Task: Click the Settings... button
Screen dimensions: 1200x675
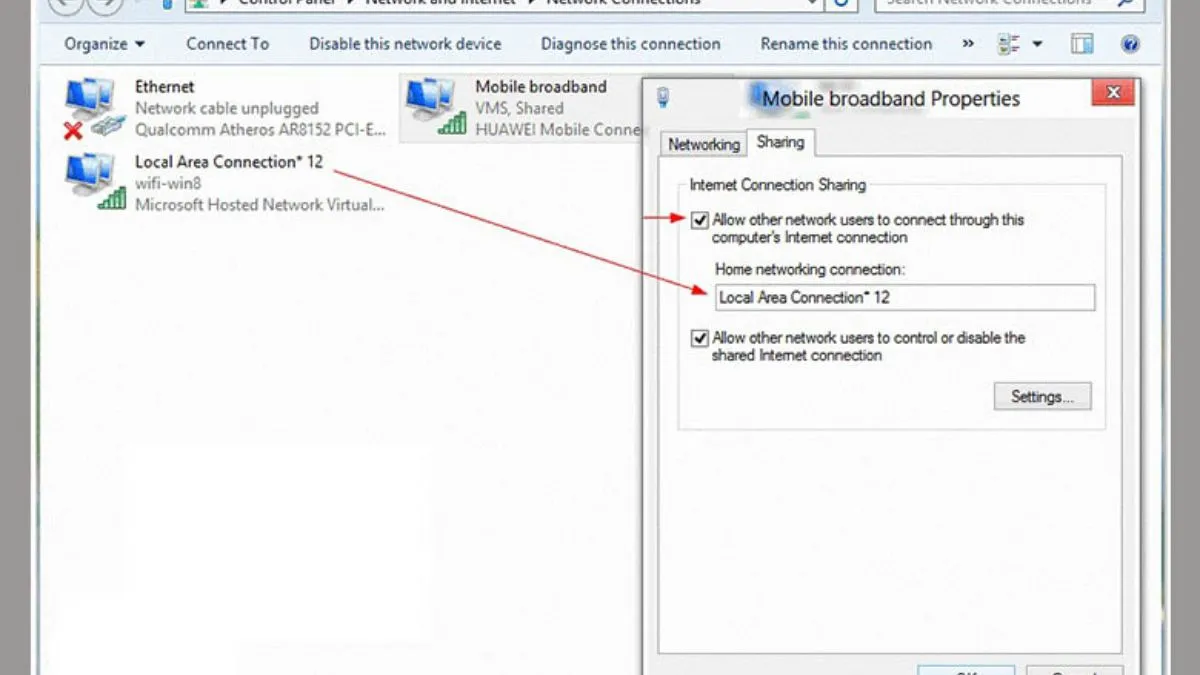Action: [1042, 397]
